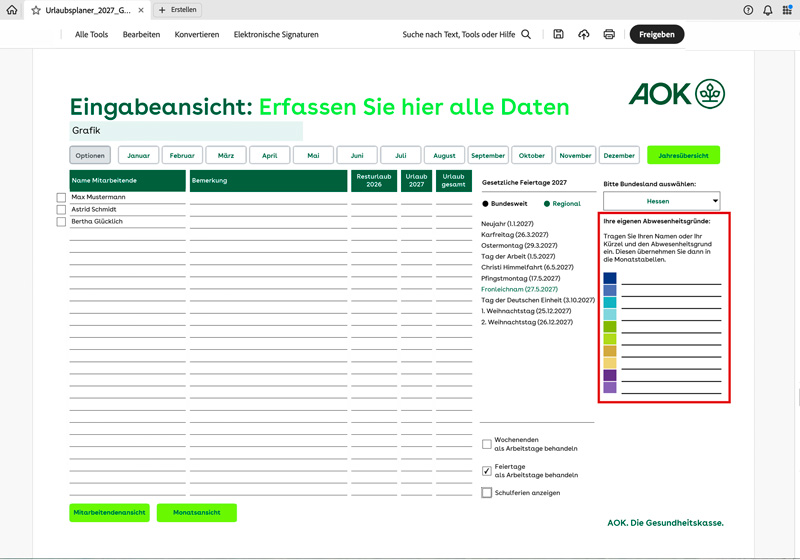Switch to the Januar month tab
The height and width of the screenshot is (560, 800).
(x=139, y=155)
